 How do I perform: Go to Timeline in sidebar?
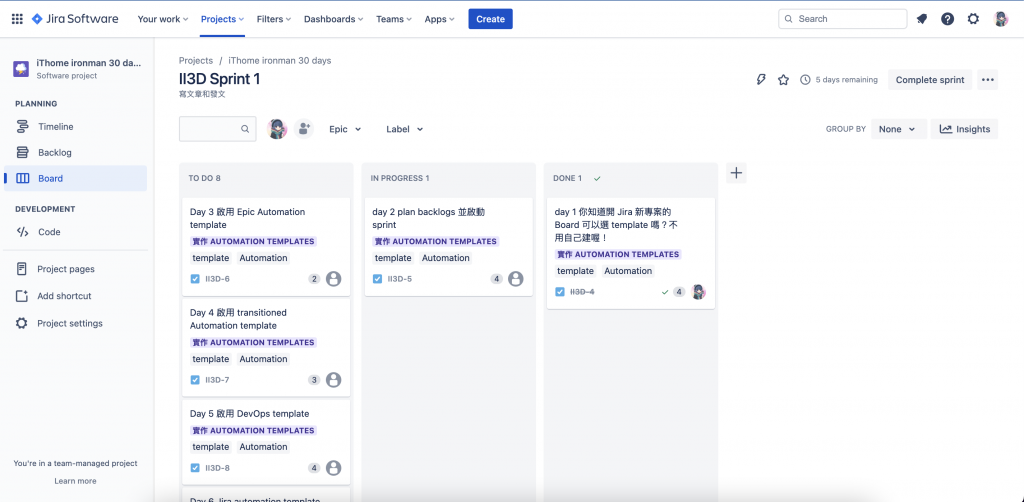point(75,127)
